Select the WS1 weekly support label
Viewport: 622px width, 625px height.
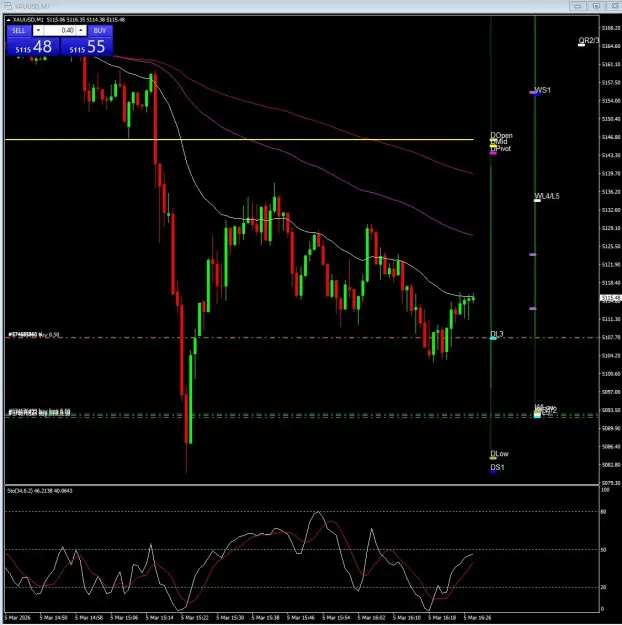[x=543, y=90]
